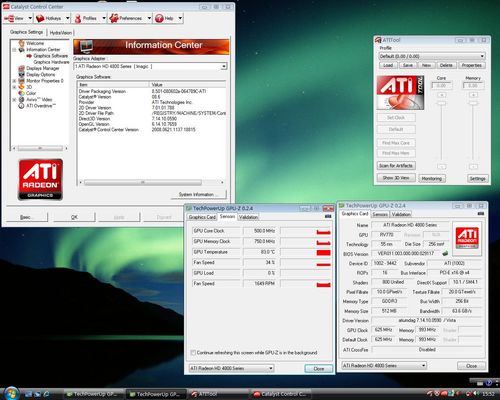
Task: Click the System Information button
Action: [199, 194]
